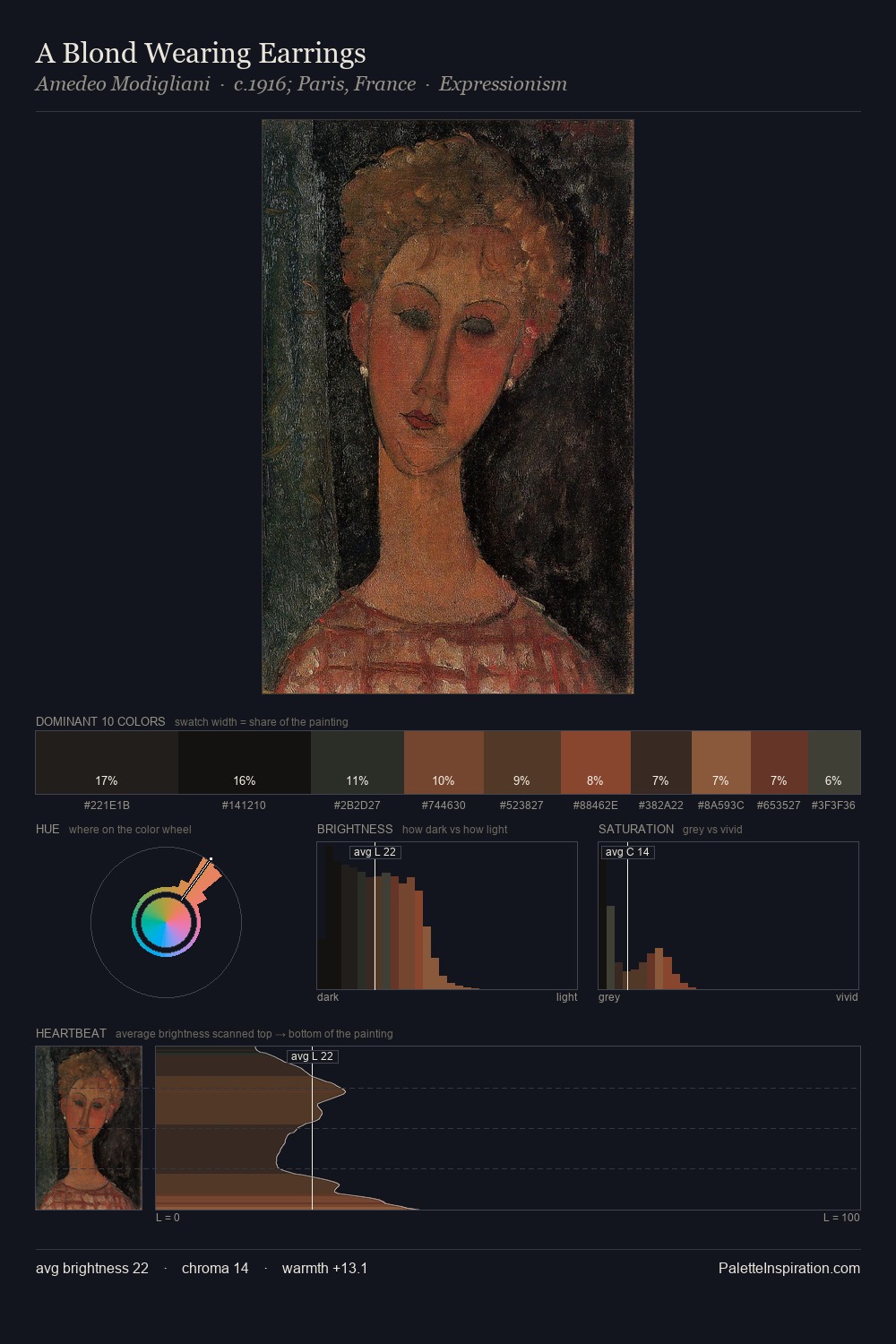Choose the #382A22 swatch
896x1344 pixels.
coord(661,762)
